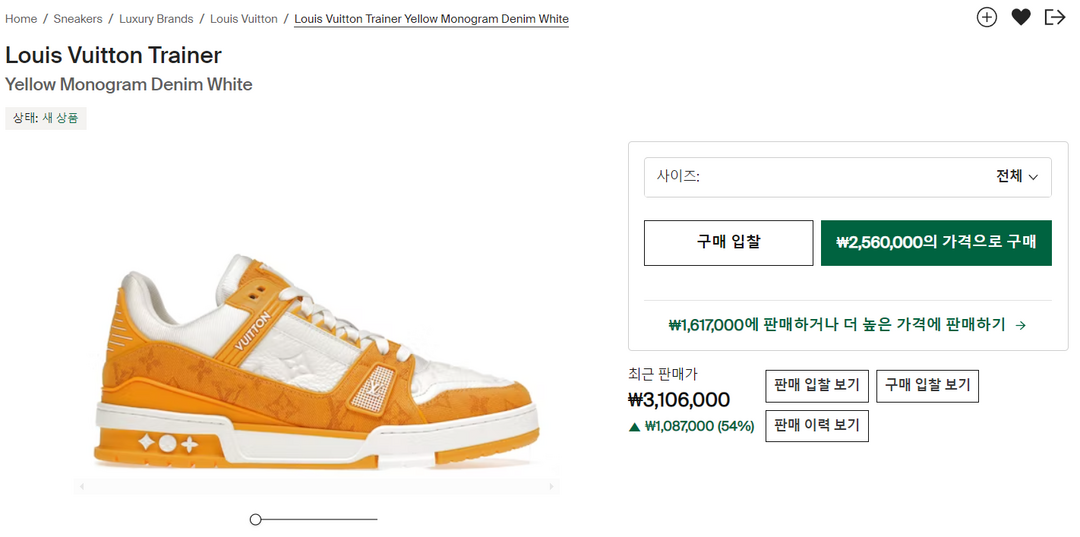Screen dimensions: 1080x537
Task: Click the share icon at top right
Action: (1055, 17)
